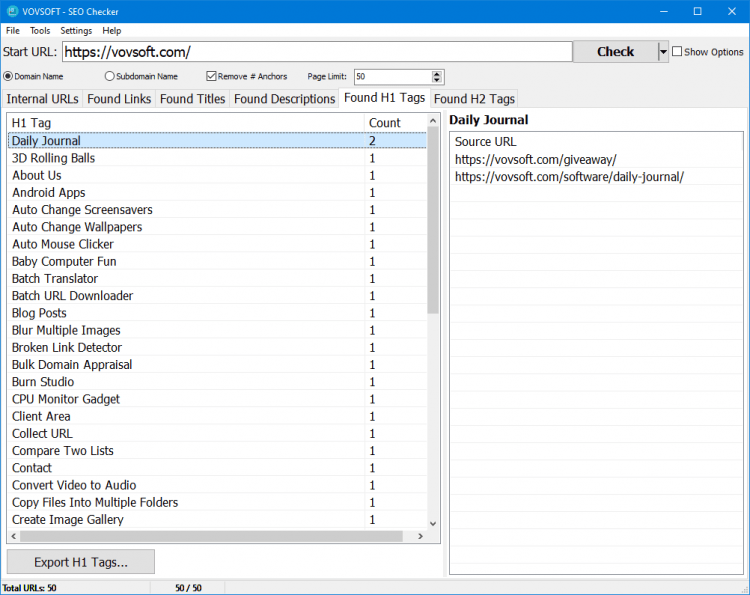
Task: Open the Help menu
Action: click(111, 31)
